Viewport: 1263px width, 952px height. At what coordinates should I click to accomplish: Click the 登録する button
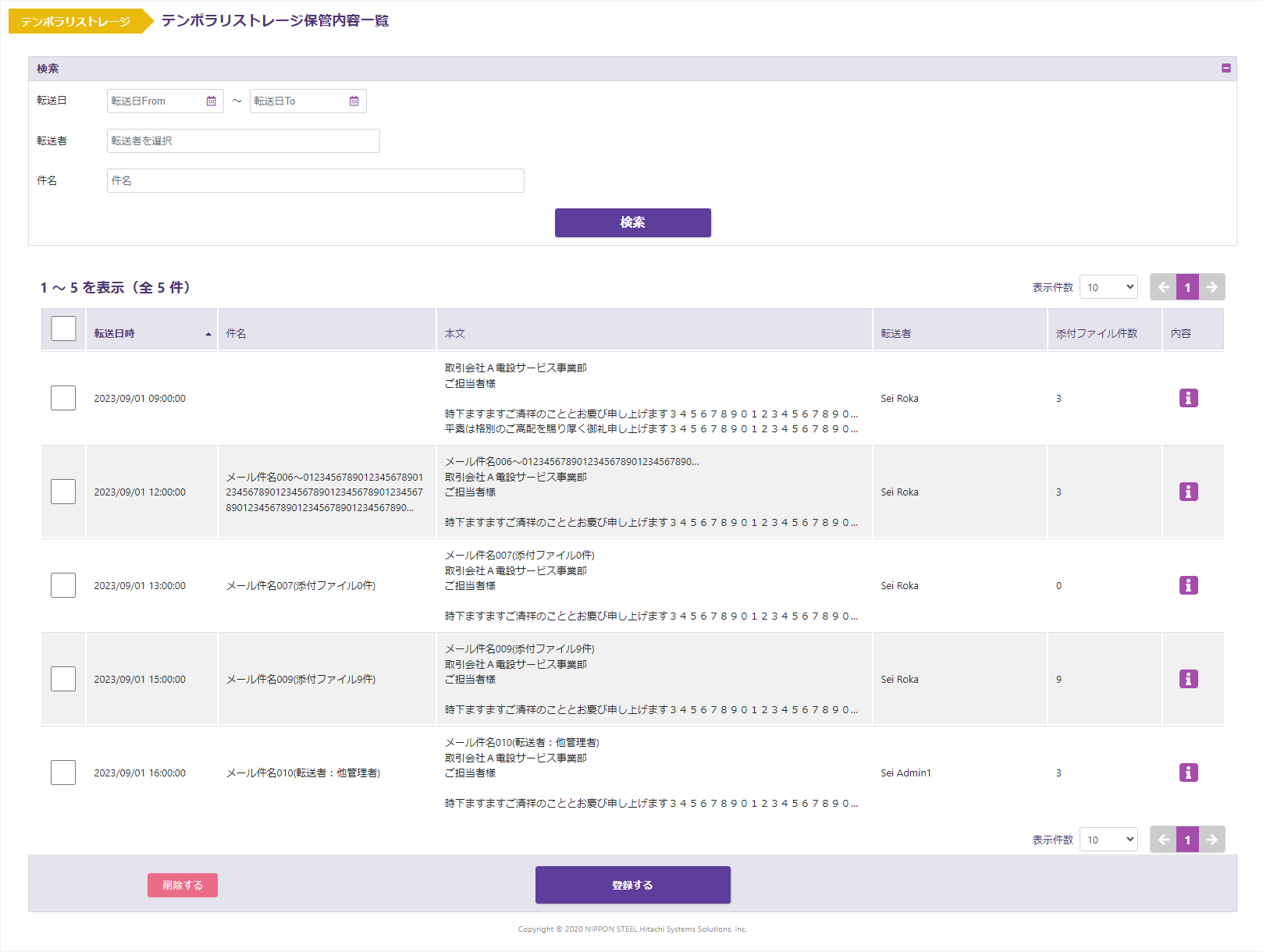[632, 885]
